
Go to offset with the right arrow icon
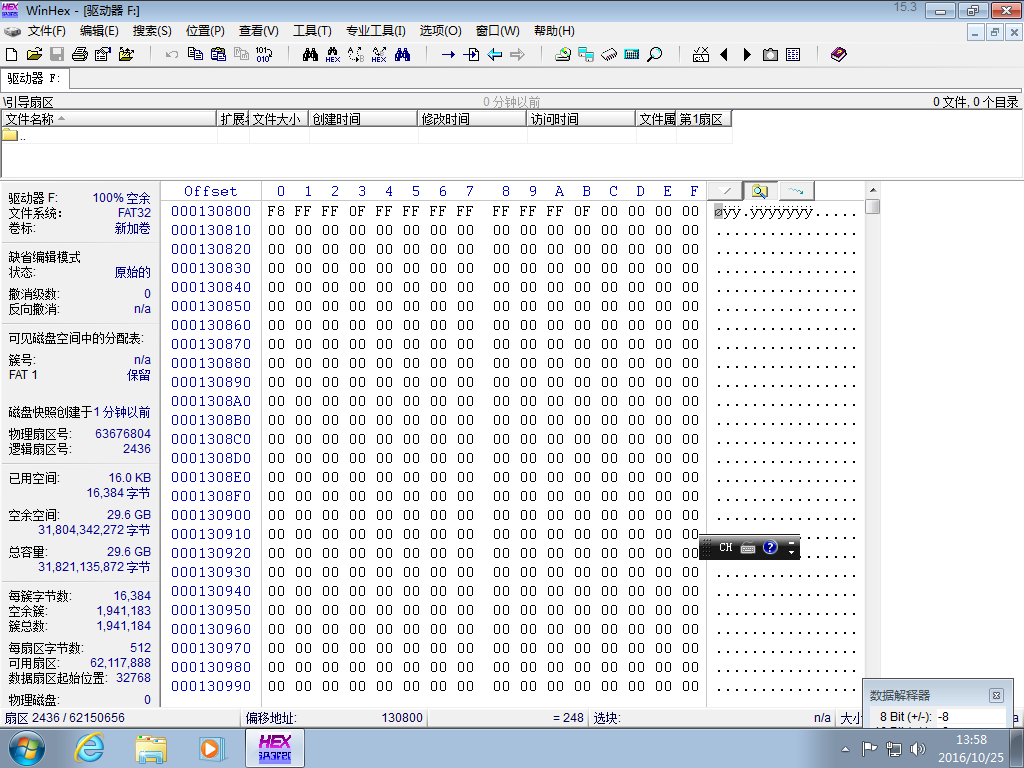448,55
